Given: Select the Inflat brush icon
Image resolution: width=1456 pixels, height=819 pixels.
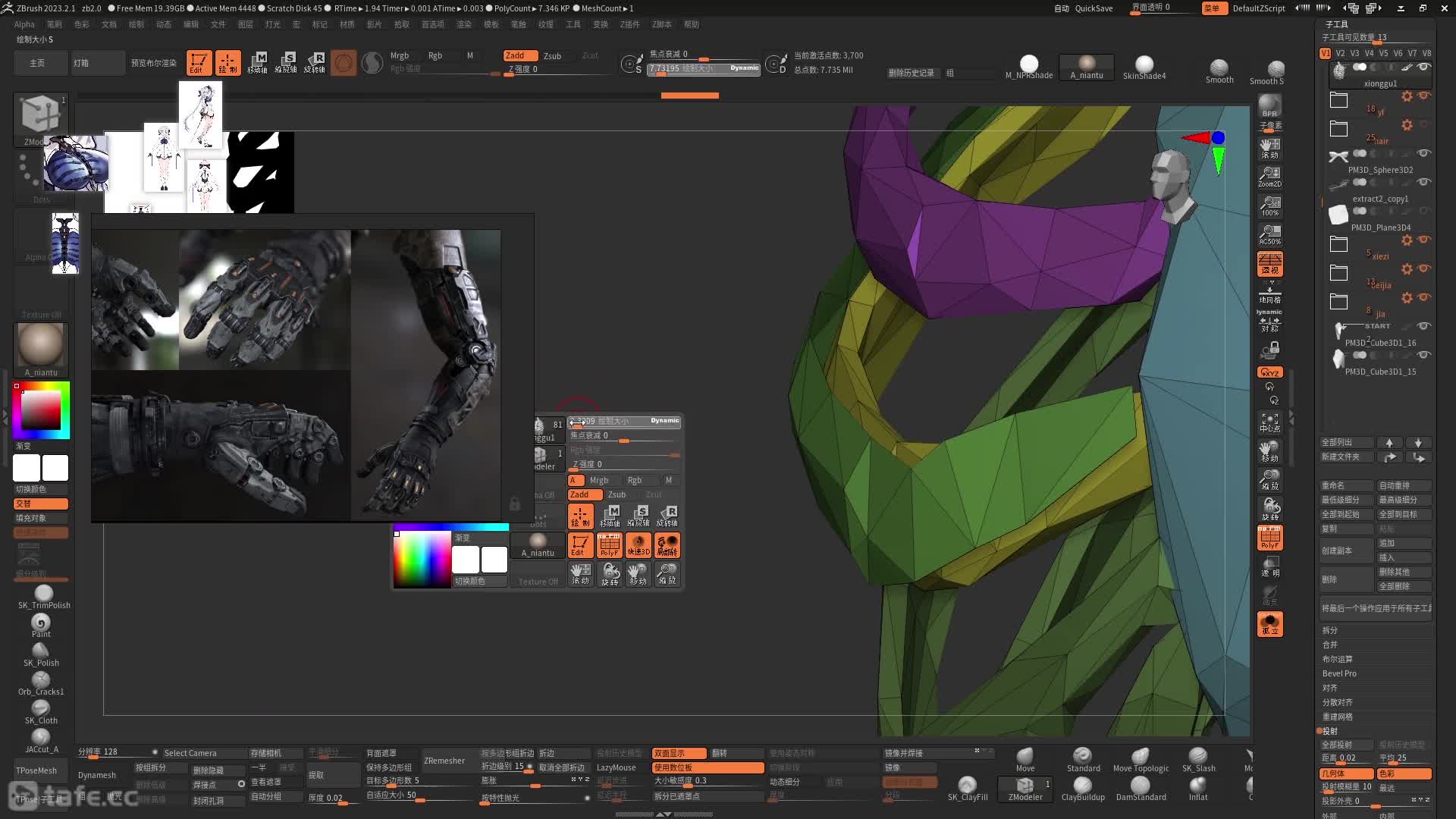Looking at the screenshot, I should pyautogui.click(x=1198, y=789).
